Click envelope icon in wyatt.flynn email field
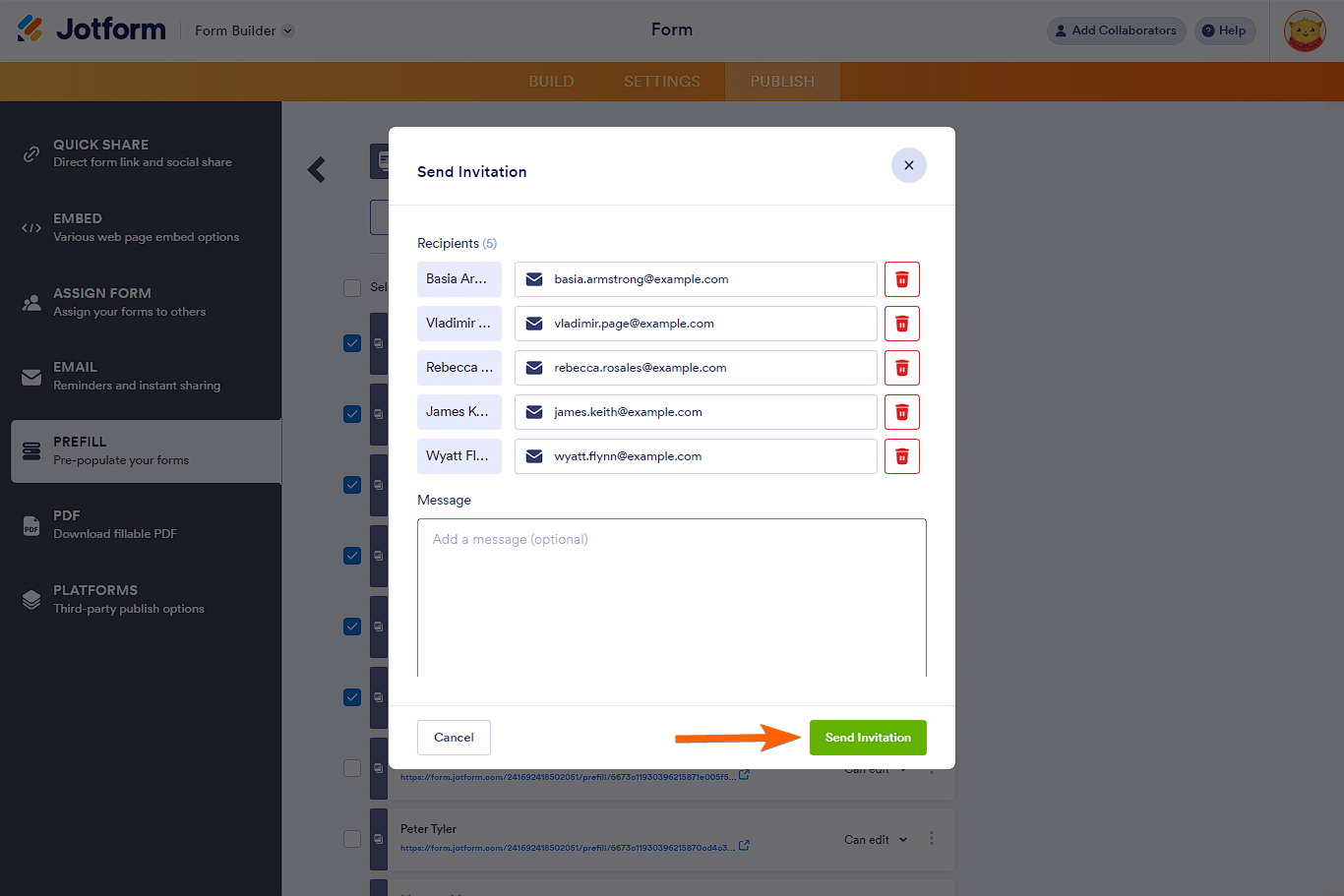 [x=534, y=456]
